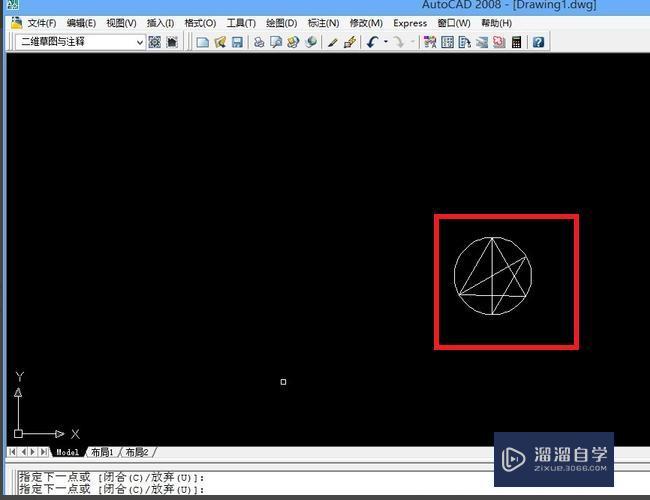Open the 视图(V) menu
The width and height of the screenshot is (650, 500).
coord(121,23)
